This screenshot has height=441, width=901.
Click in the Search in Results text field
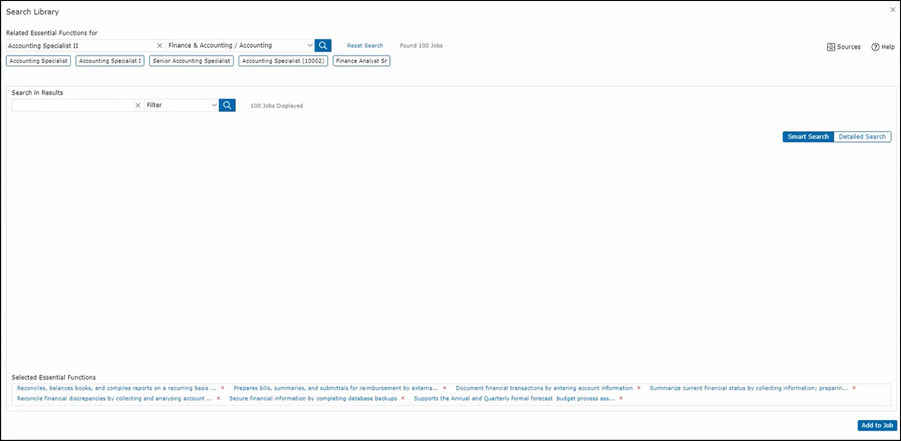pos(70,105)
